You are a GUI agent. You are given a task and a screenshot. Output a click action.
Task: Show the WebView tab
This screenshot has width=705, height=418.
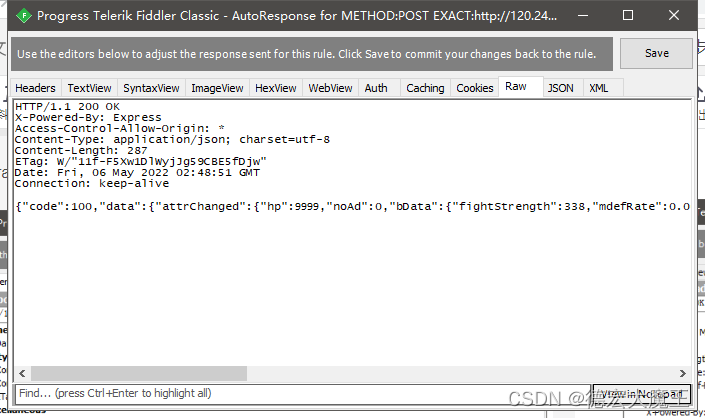point(330,88)
